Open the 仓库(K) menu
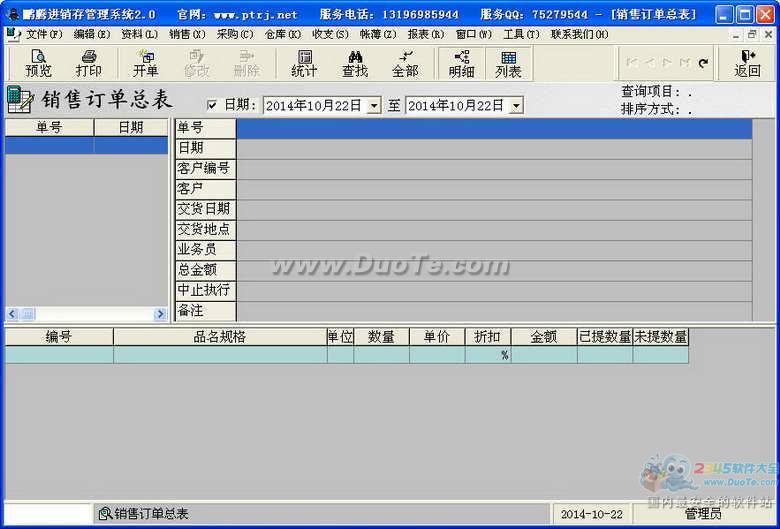Screen dimensions: 780x529 tap(283, 34)
